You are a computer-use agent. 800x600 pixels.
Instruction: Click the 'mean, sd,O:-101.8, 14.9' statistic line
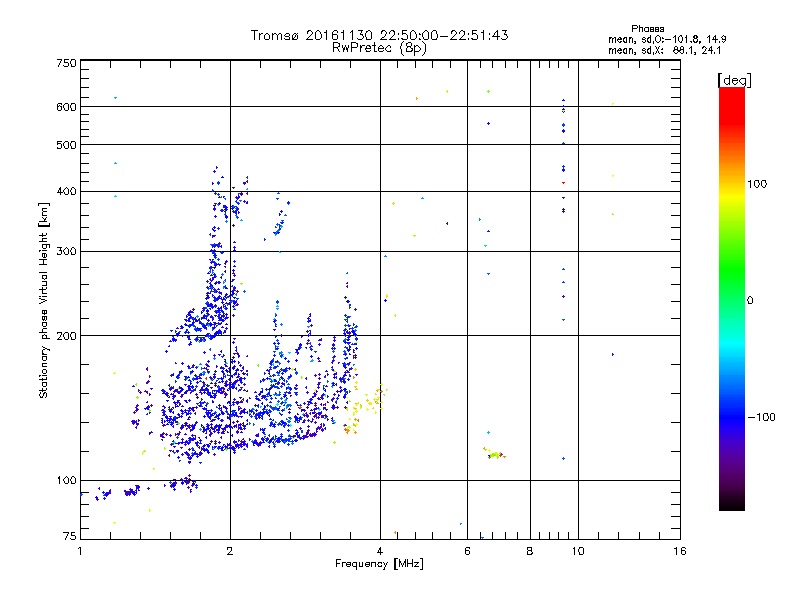tap(667, 39)
